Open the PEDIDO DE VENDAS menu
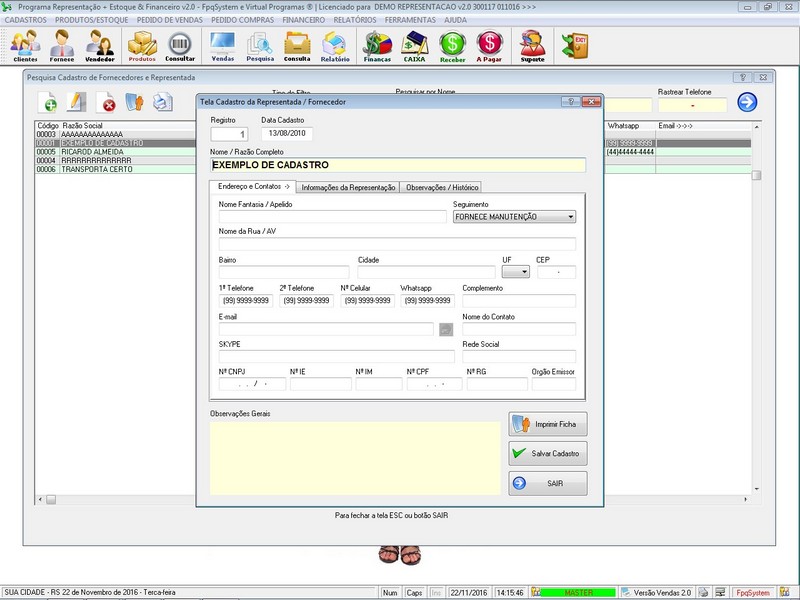 pyautogui.click(x=169, y=20)
